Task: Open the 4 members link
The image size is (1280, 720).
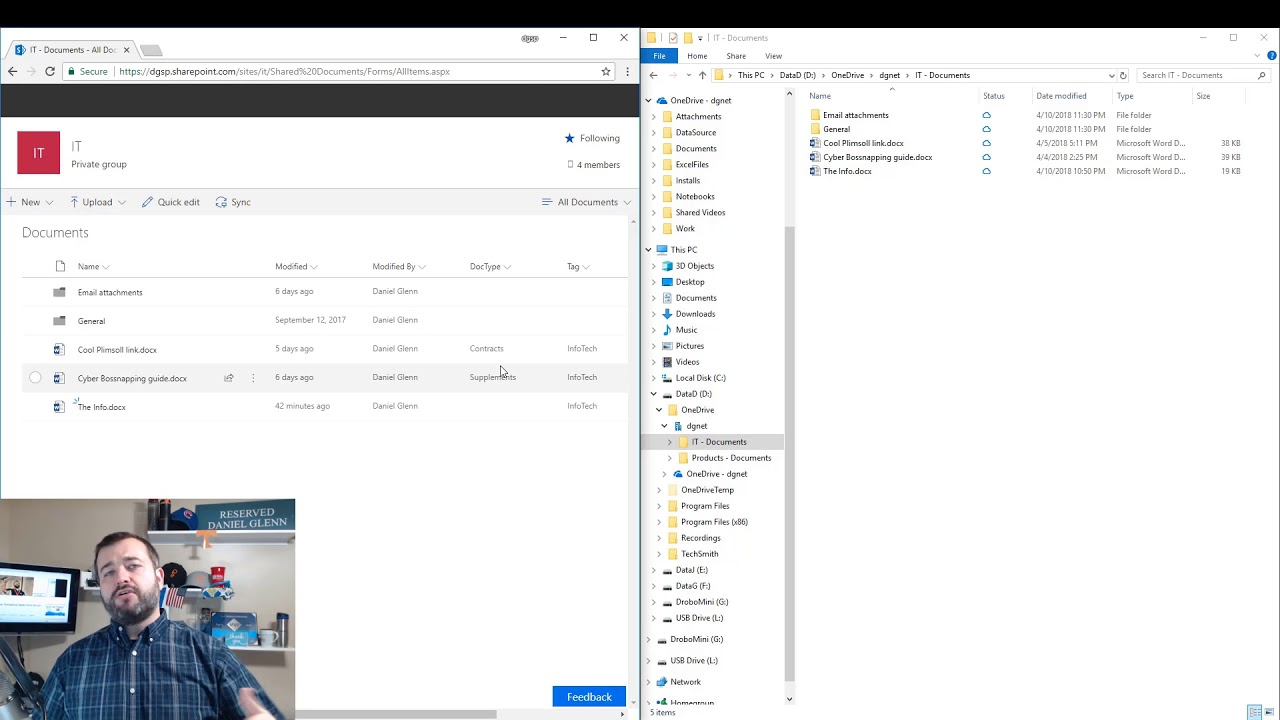Action: click(597, 164)
